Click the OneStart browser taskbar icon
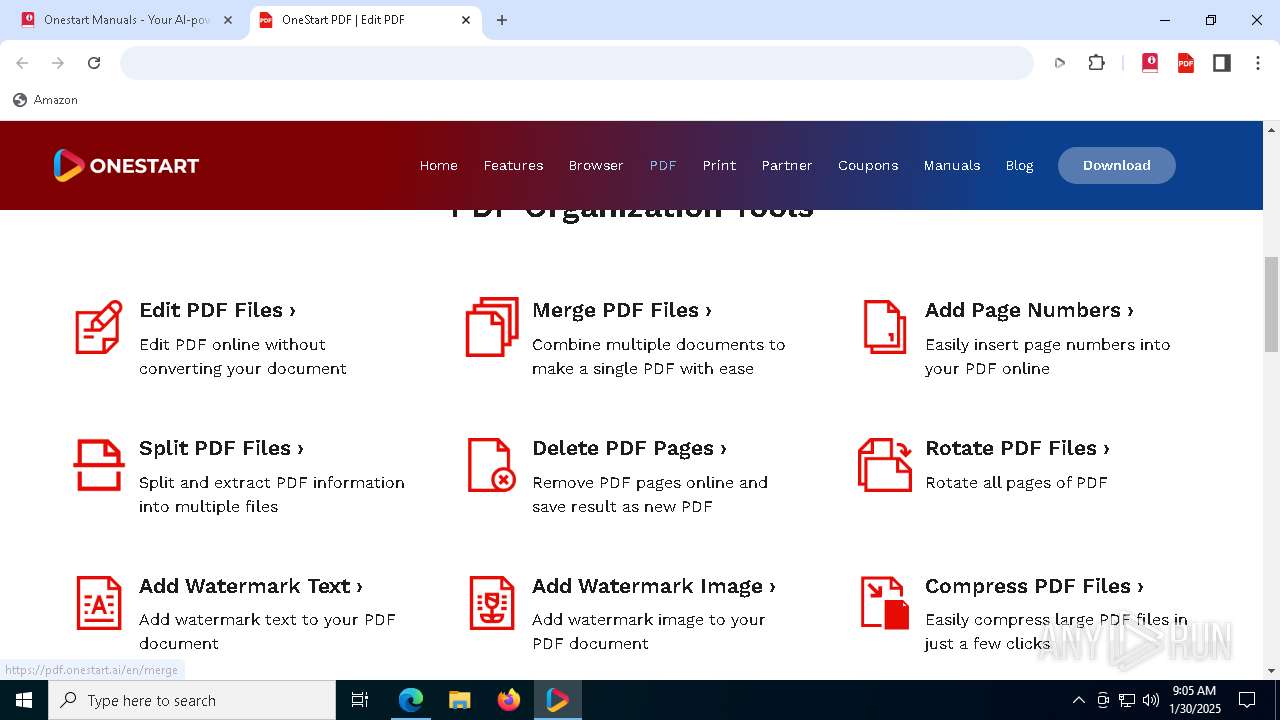Viewport: 1280px width, 720px height. tap(558, 700)
